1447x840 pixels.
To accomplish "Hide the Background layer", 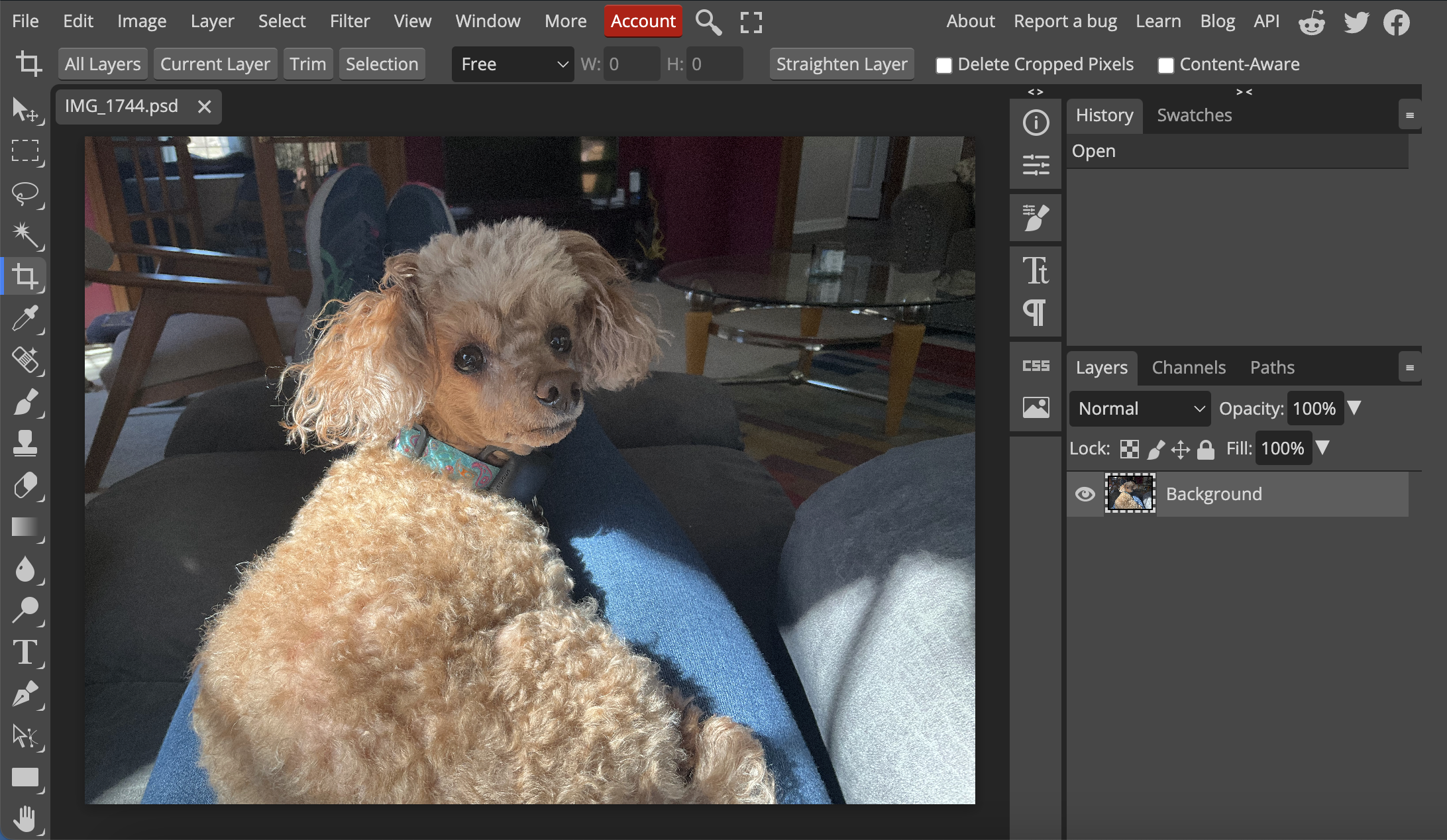I will coord(1083,494).
